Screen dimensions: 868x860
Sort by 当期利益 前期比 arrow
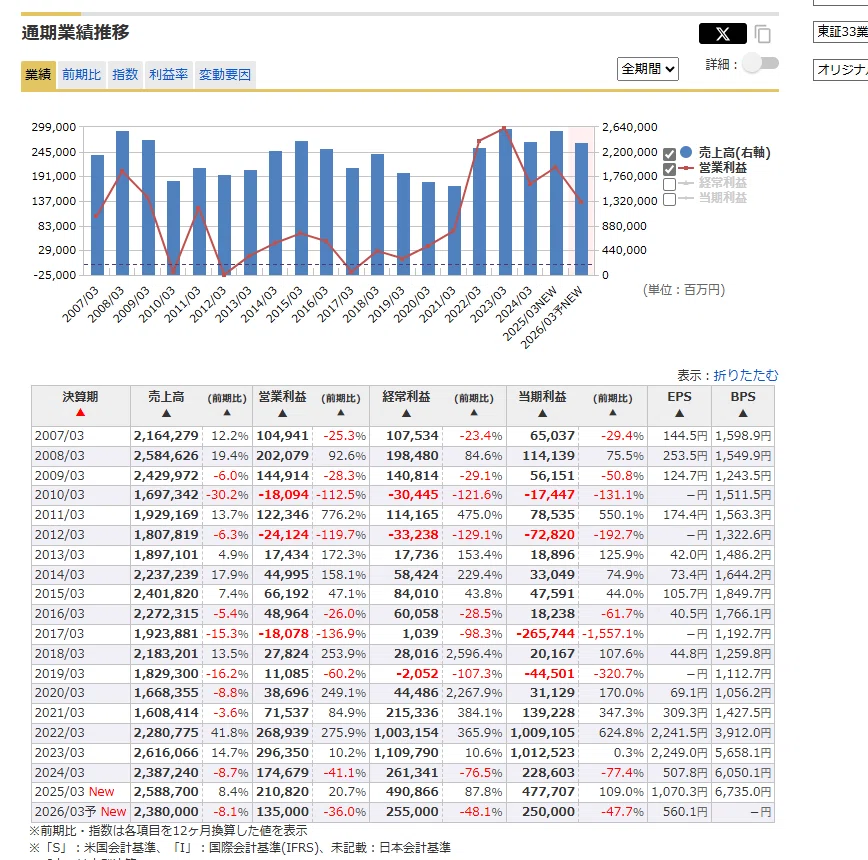(612, 412)
